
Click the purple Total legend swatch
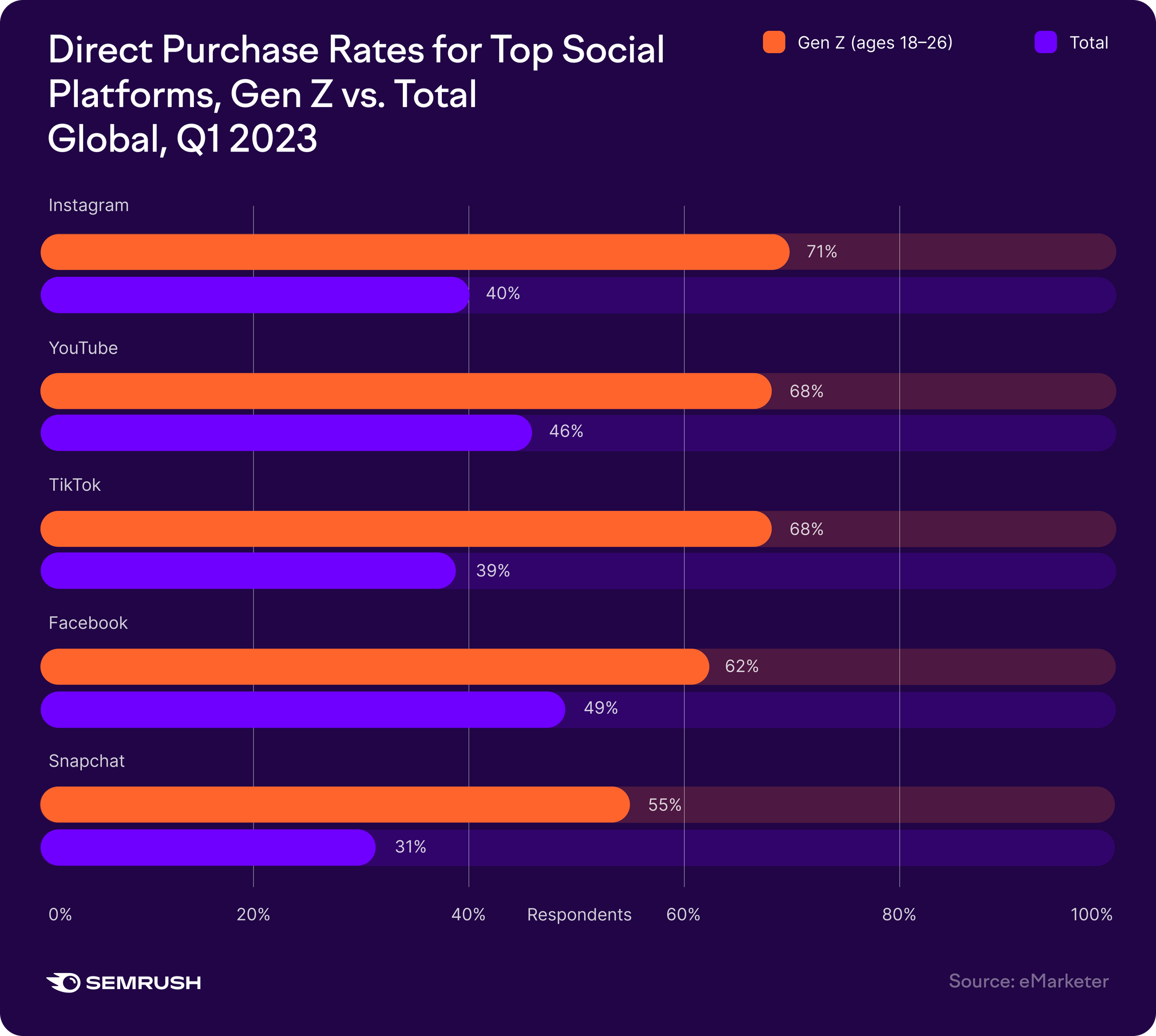tap(1045, 42)
